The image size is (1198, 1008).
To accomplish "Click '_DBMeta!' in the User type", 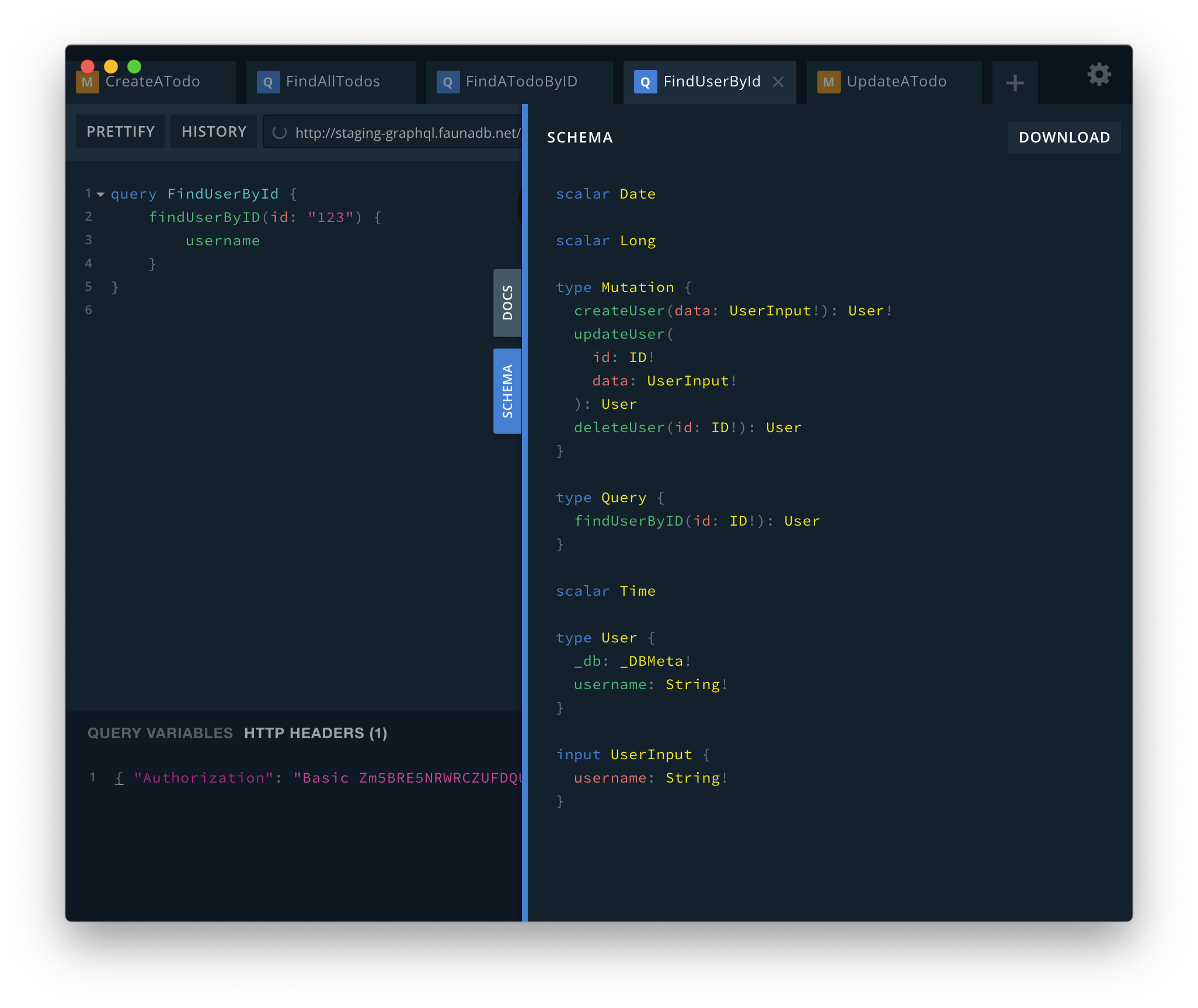I will coord(655,661).
